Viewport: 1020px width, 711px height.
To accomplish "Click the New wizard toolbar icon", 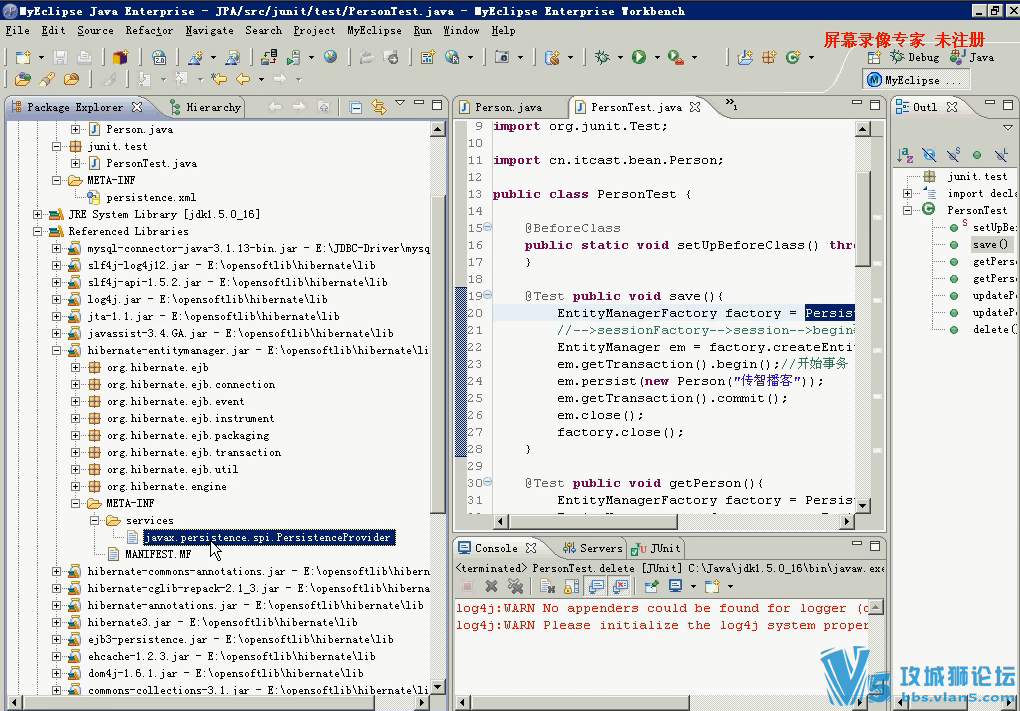I will (23, 57).
